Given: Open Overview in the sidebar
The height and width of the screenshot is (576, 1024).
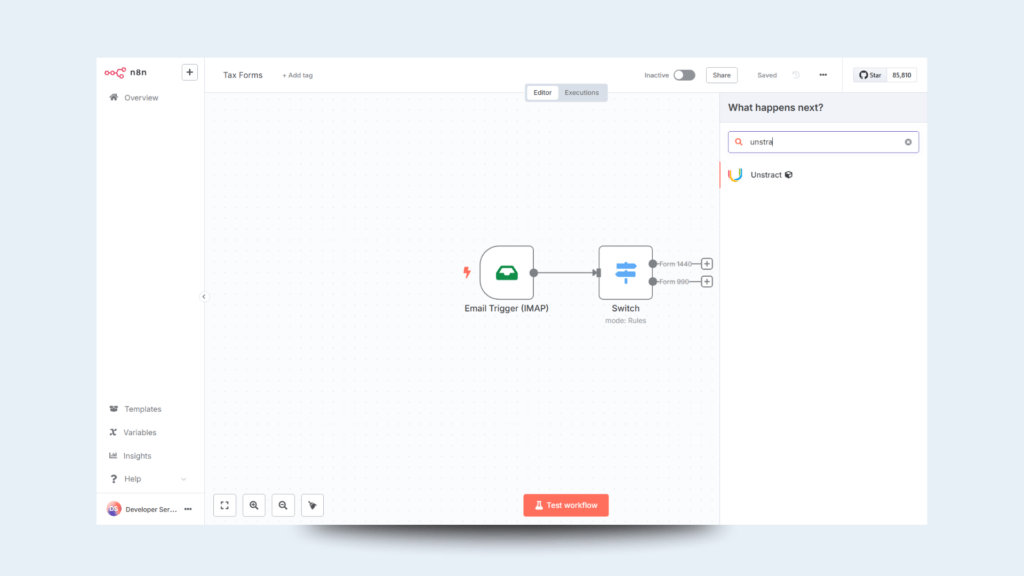Looking at the screenshot, I should point(140,98).
